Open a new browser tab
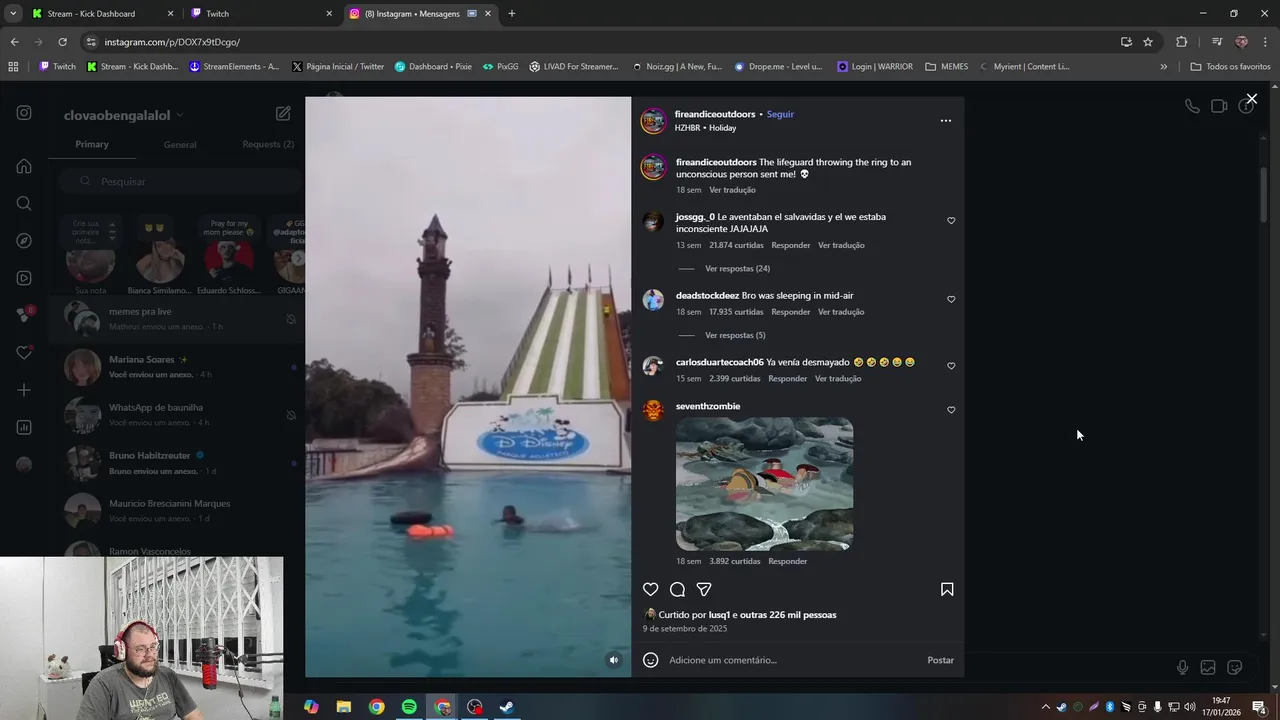Image resolution: width=1280 pixels, height=720 pixels. pyautogui.click(x=511, y=13)
